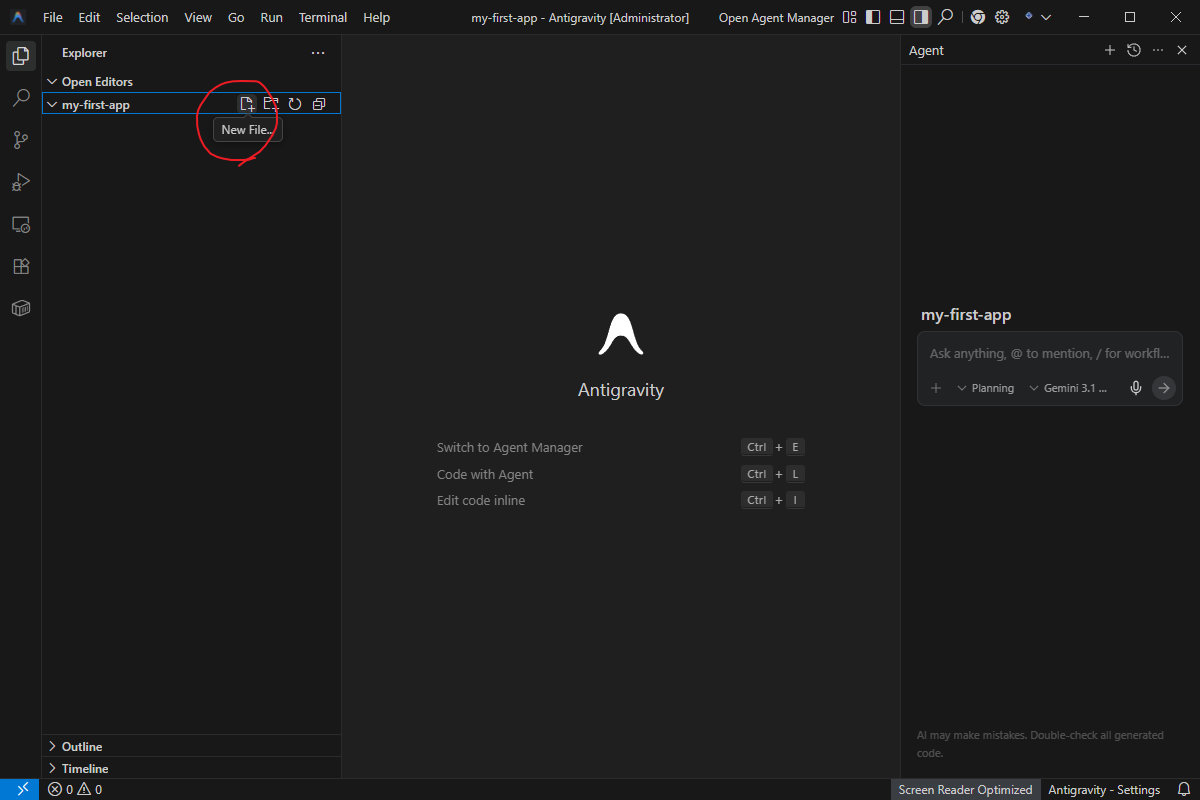Open the Selection menu
The image size is (1200, 800).
tap(142, 17)
